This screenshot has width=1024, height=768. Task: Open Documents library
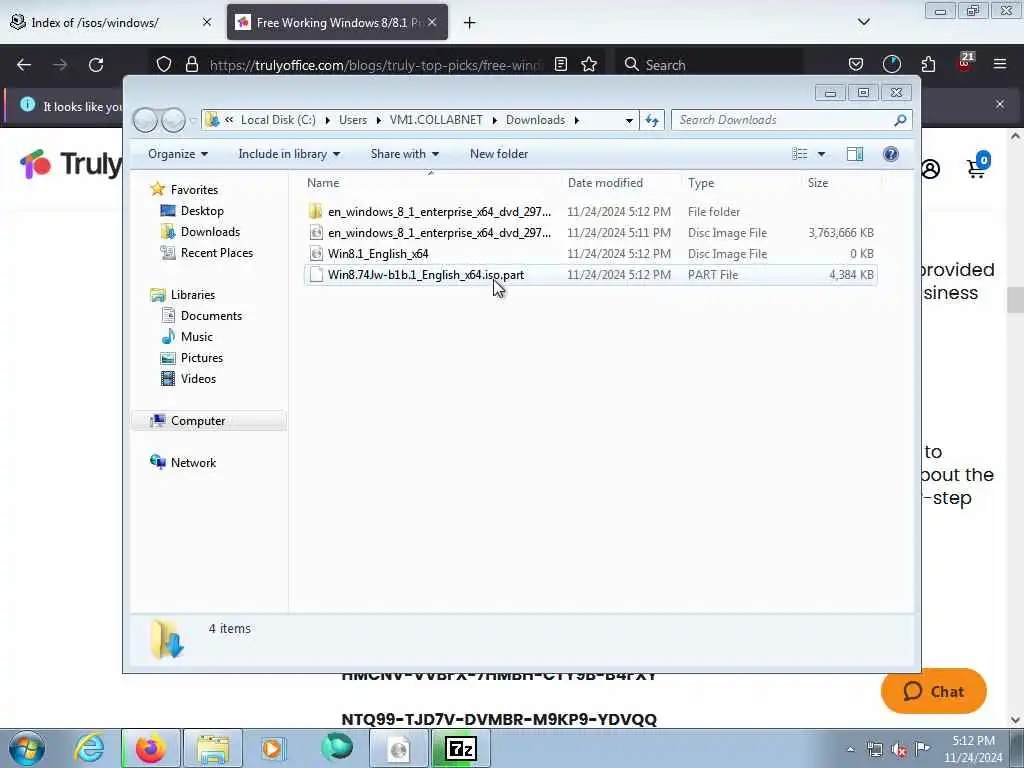pos(211,315)
